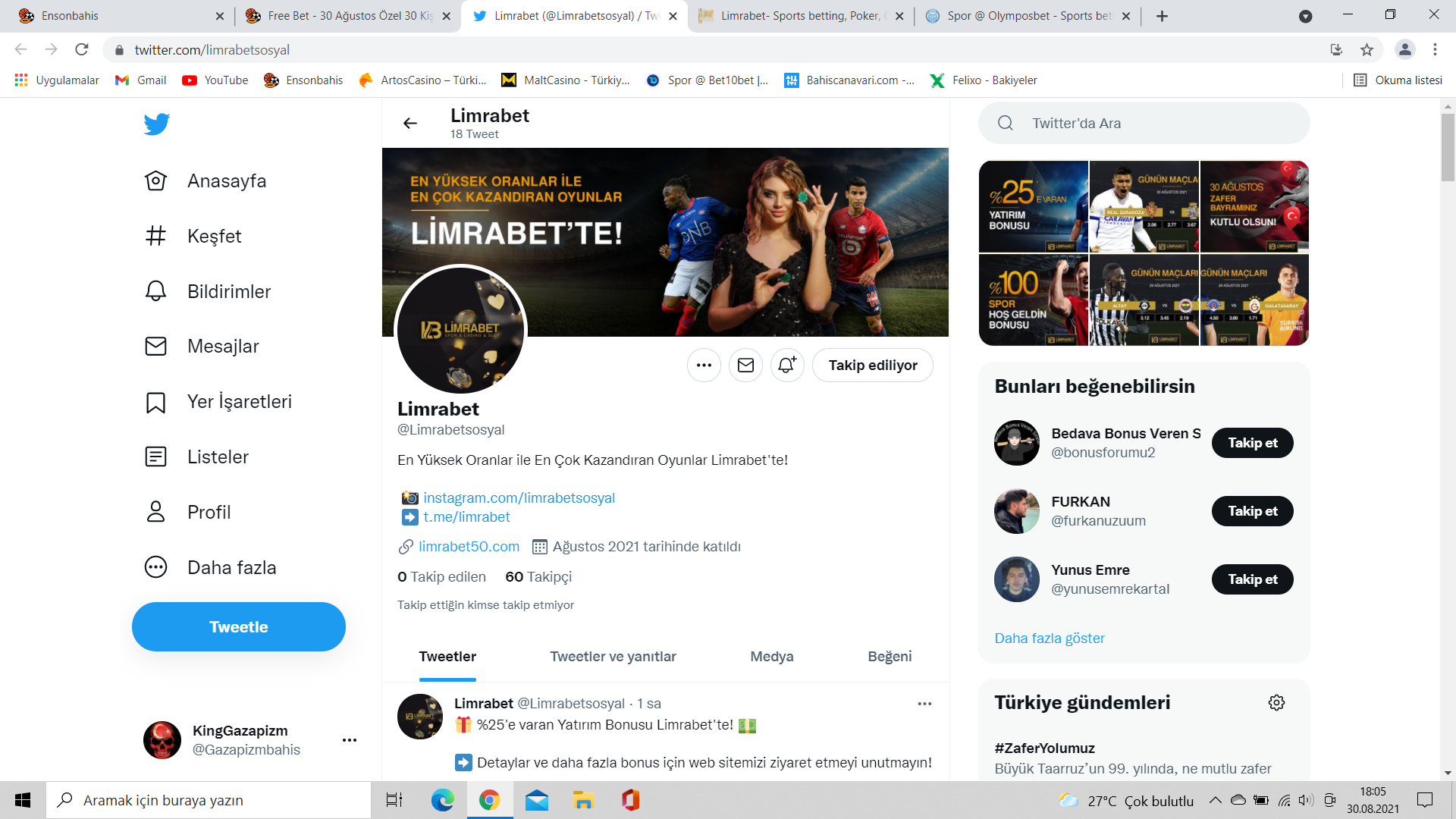The image size is (1456, 819).
Task: Click the browser back arrow
Action: [20, 50]
